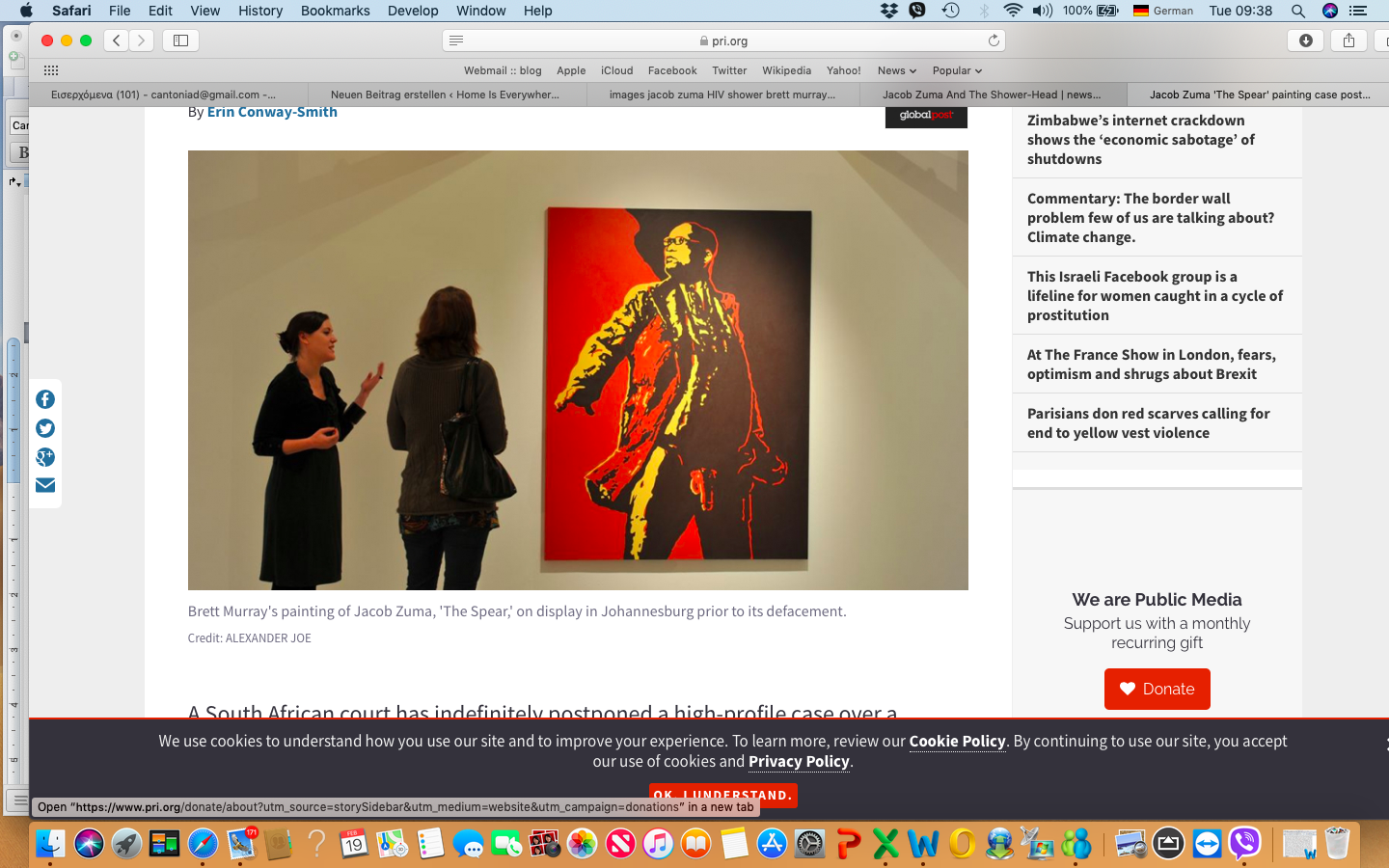
Task: Click 'The Spear' painting photo
Action: coord(578,370)
